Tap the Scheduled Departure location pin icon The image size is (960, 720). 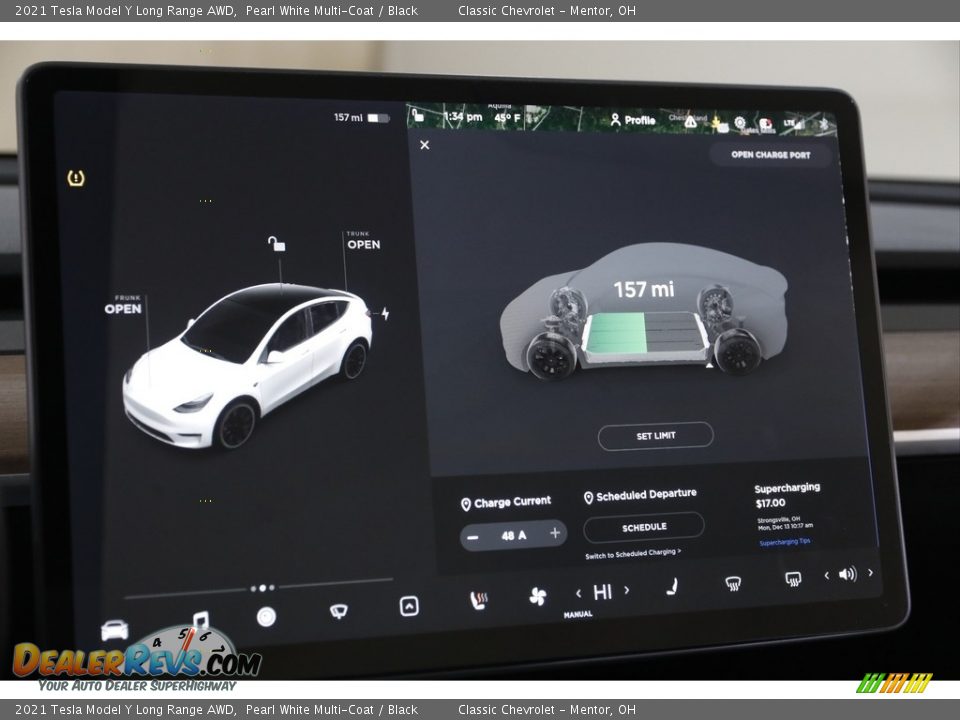pos(588,498)
